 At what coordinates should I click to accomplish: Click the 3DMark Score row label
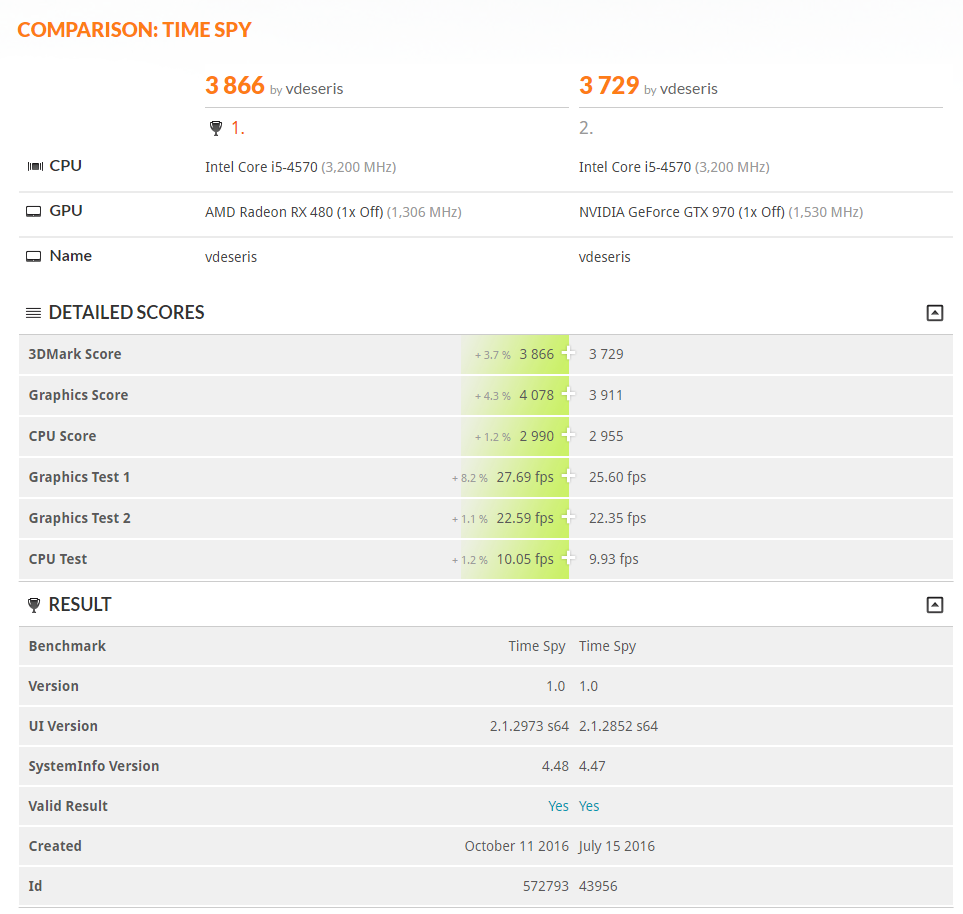point(75,354)
